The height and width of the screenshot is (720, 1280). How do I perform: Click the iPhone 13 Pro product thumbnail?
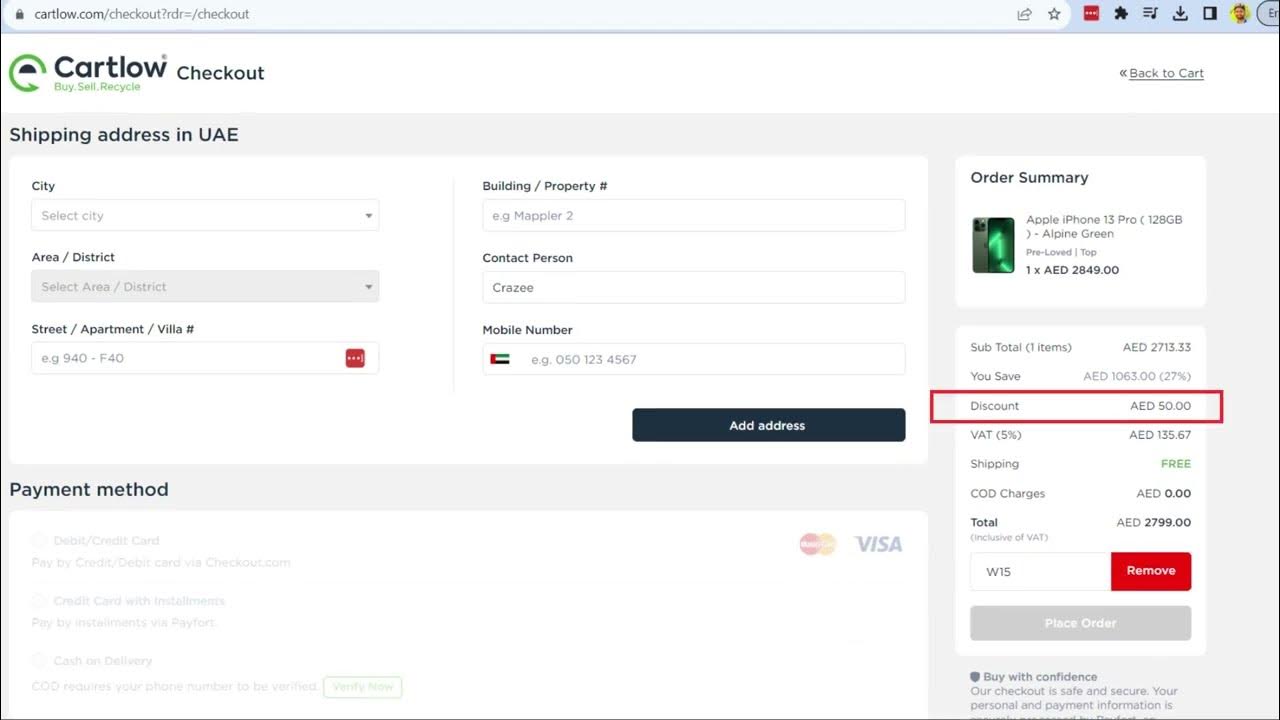tap(993, 245)
